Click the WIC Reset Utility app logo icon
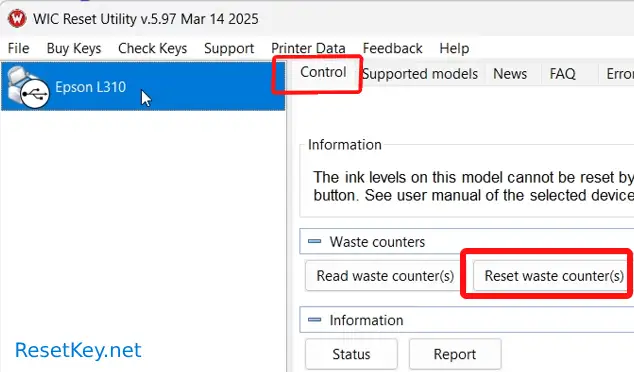Screen dimensions: 634x372 17,19
